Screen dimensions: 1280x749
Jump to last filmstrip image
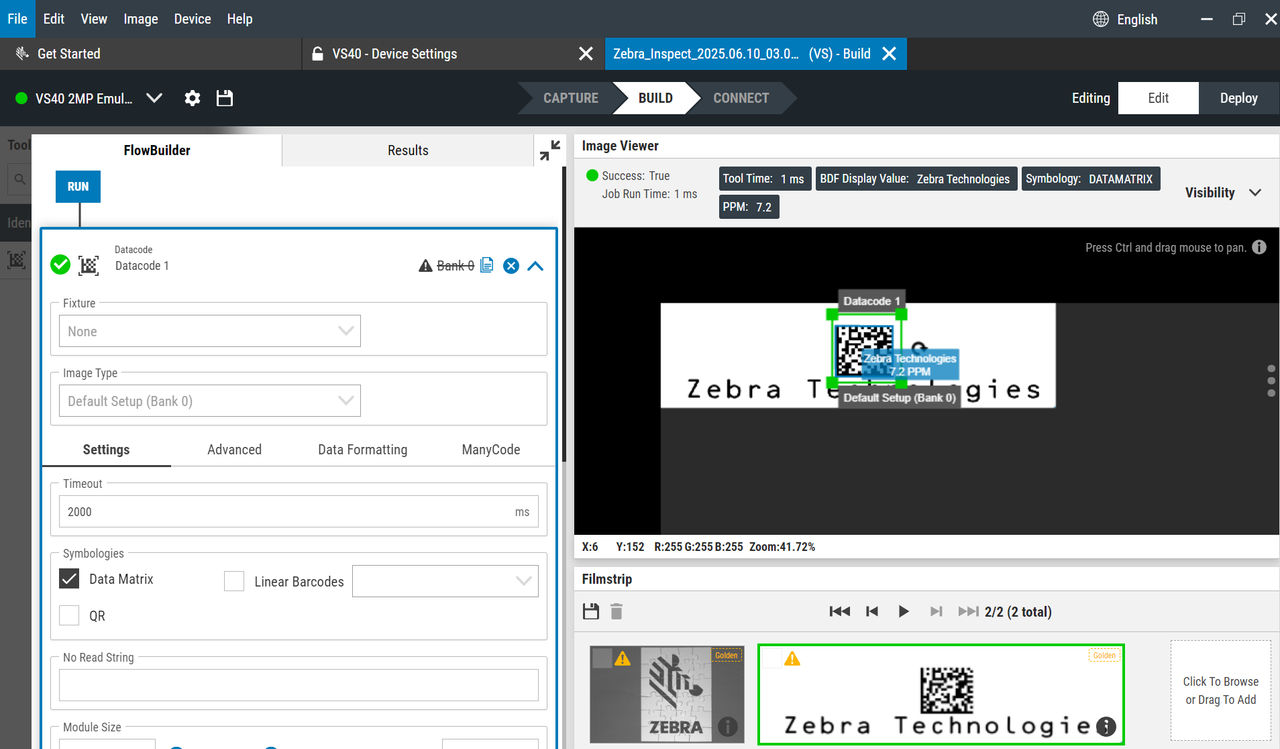[968, 611]
